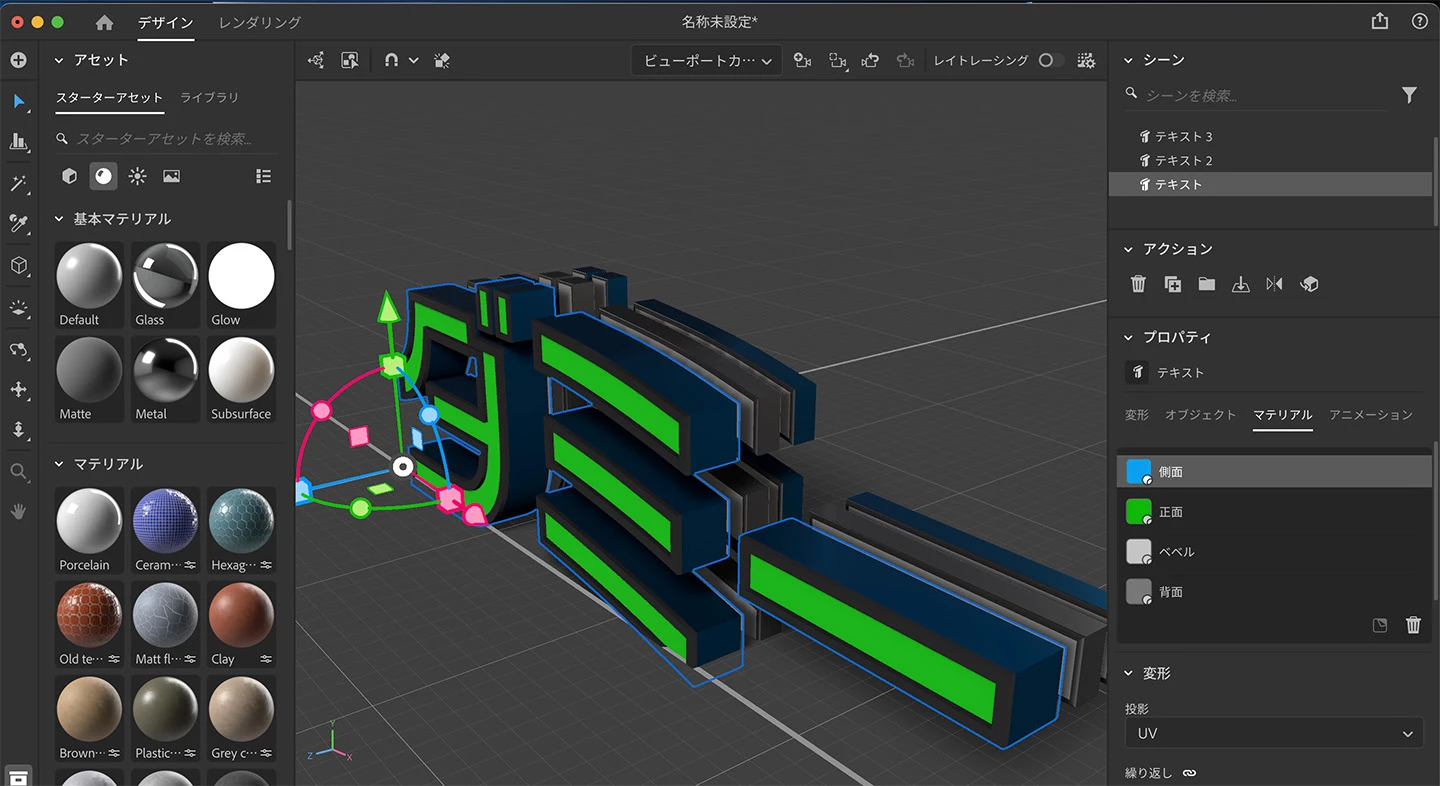Select the arrow Select tool

click(x=18, y=102)
